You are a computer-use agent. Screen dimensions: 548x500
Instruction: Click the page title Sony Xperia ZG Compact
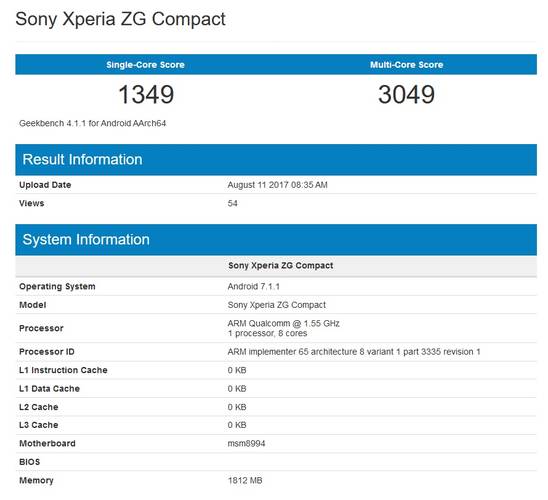(x=120, y=20)
